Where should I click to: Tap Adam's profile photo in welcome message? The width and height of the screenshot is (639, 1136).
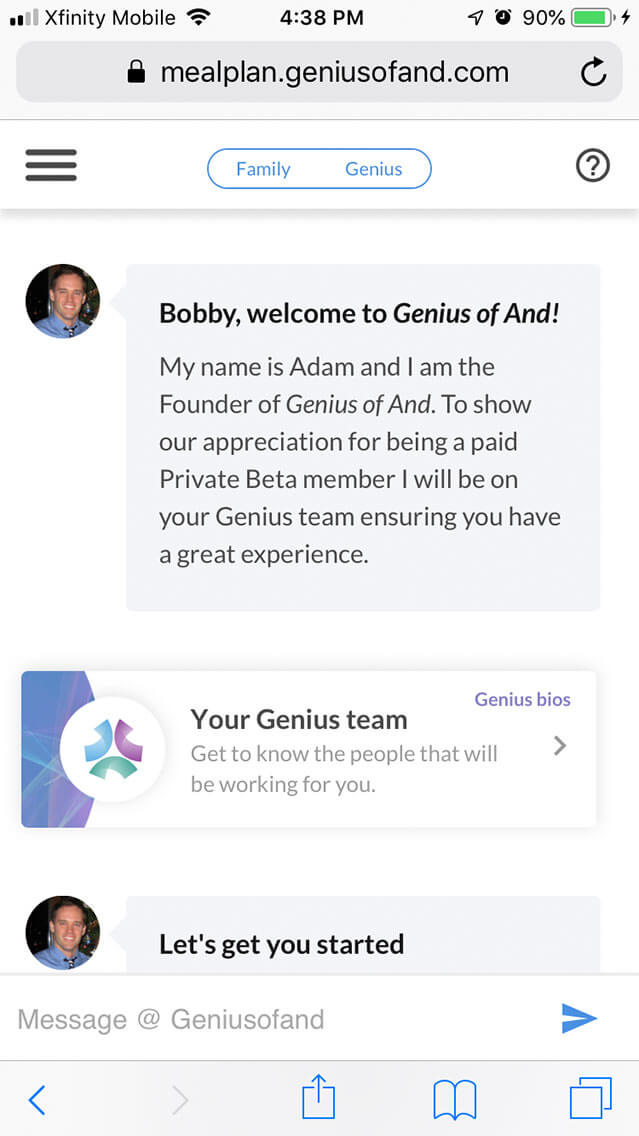(x=63, y=301)
